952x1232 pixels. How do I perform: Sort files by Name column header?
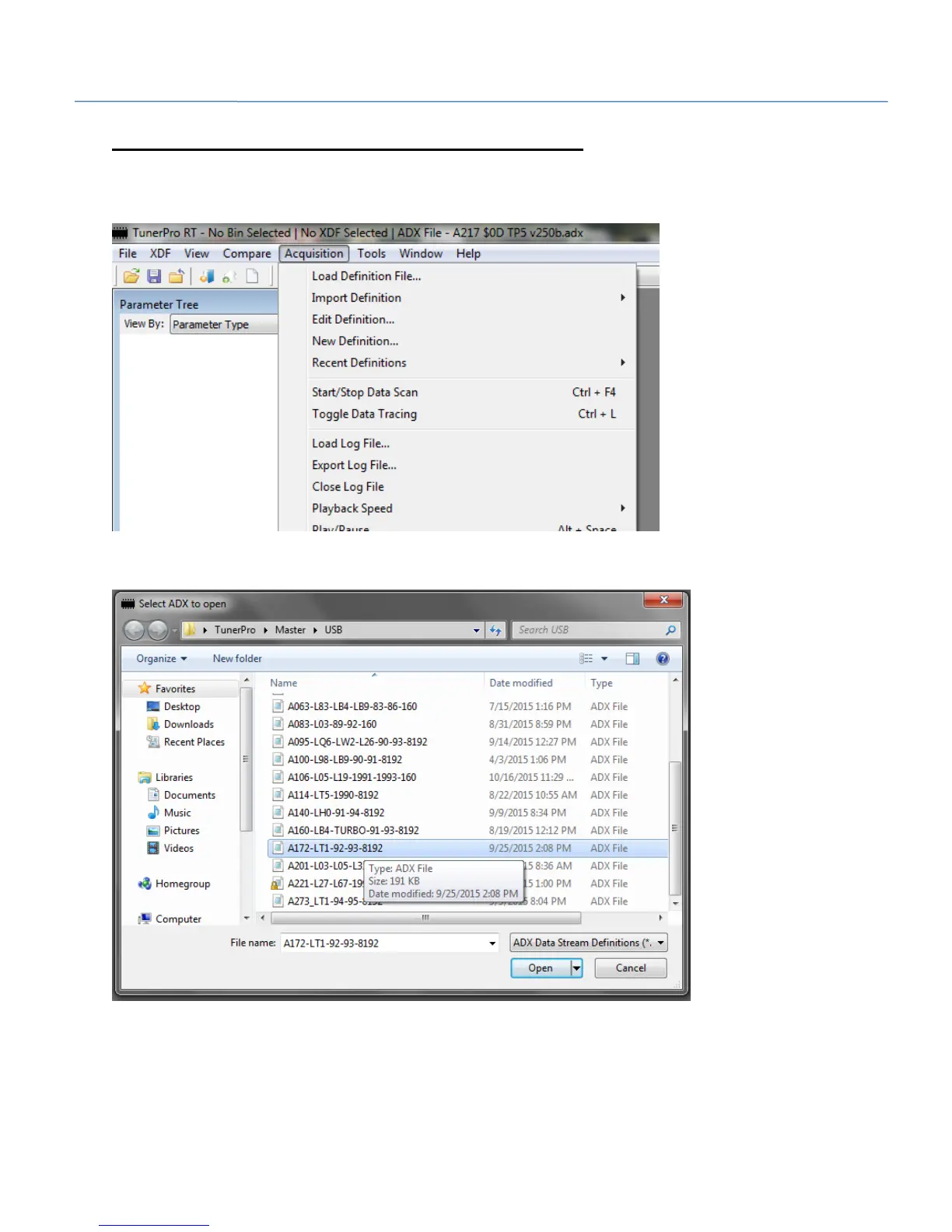[x=375, y=683]
